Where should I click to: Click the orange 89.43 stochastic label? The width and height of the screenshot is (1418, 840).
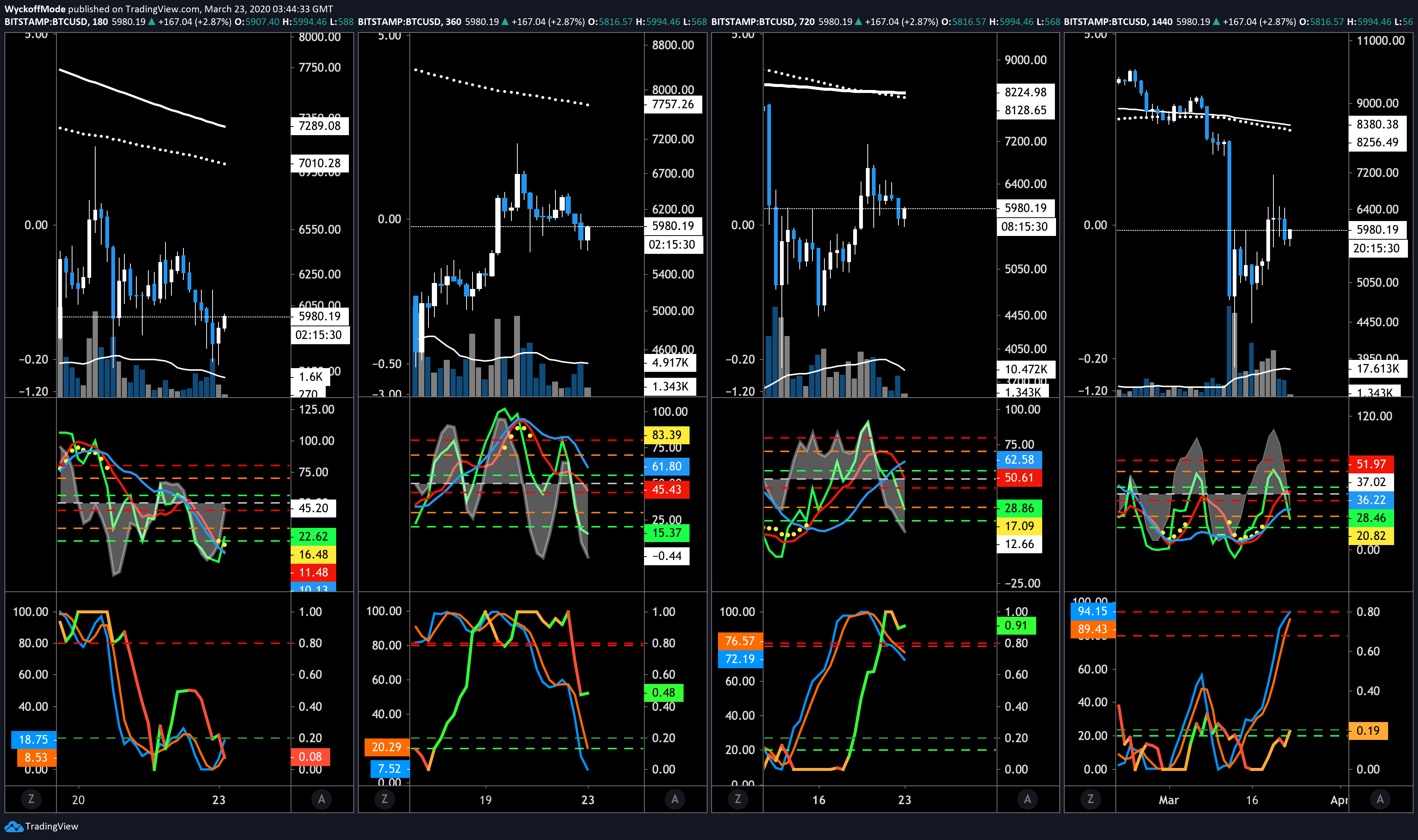(x=1093, y=629)
